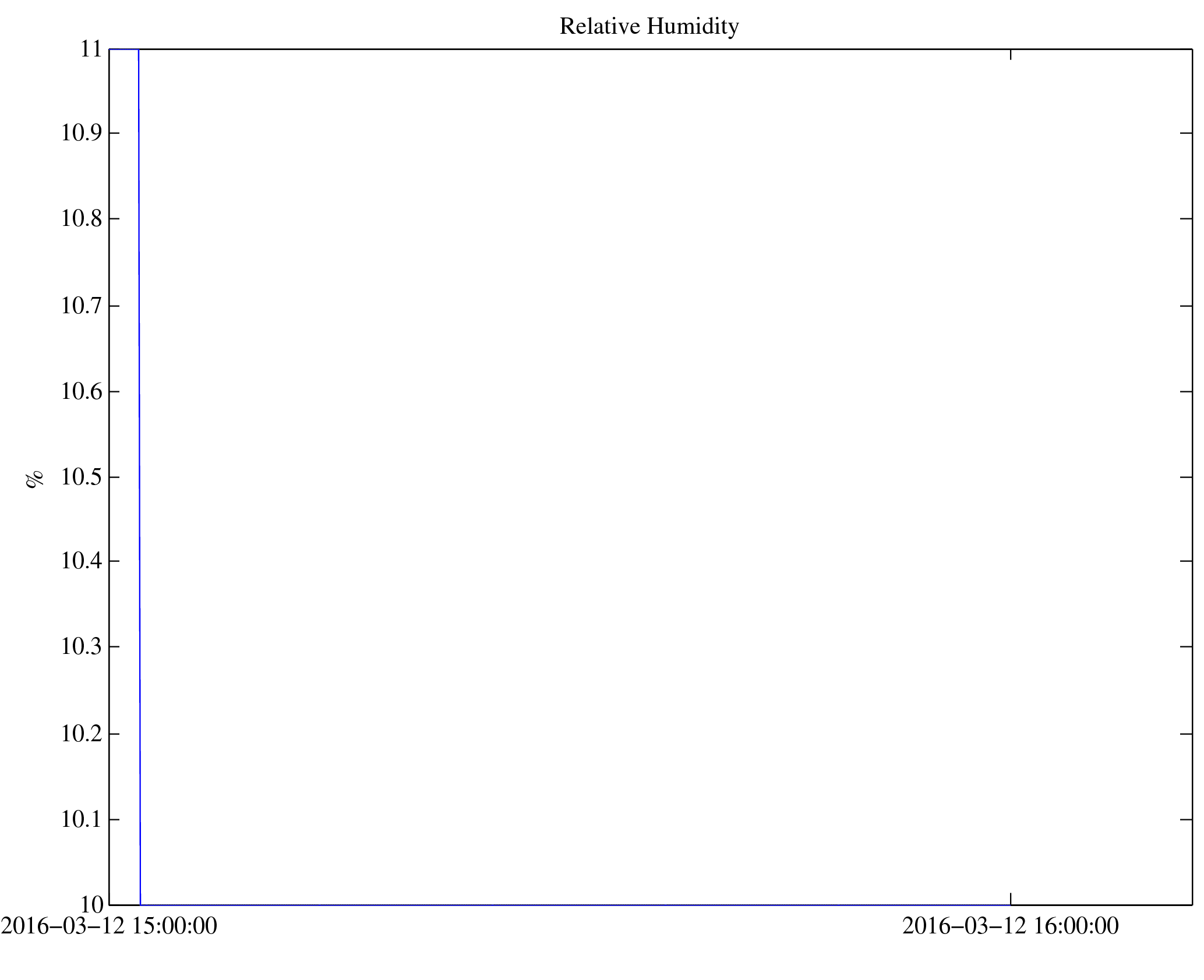Click the 10.4 y-axis tick label
Image resolution: width=1204 pixels, height=980 pixels.
pyautogui.click(x=82, y=561)
